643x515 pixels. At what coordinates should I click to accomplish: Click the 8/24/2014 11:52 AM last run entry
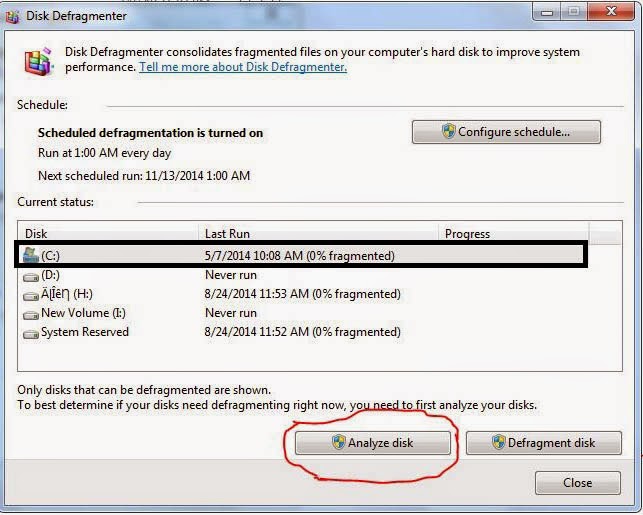tap(303, 332)
